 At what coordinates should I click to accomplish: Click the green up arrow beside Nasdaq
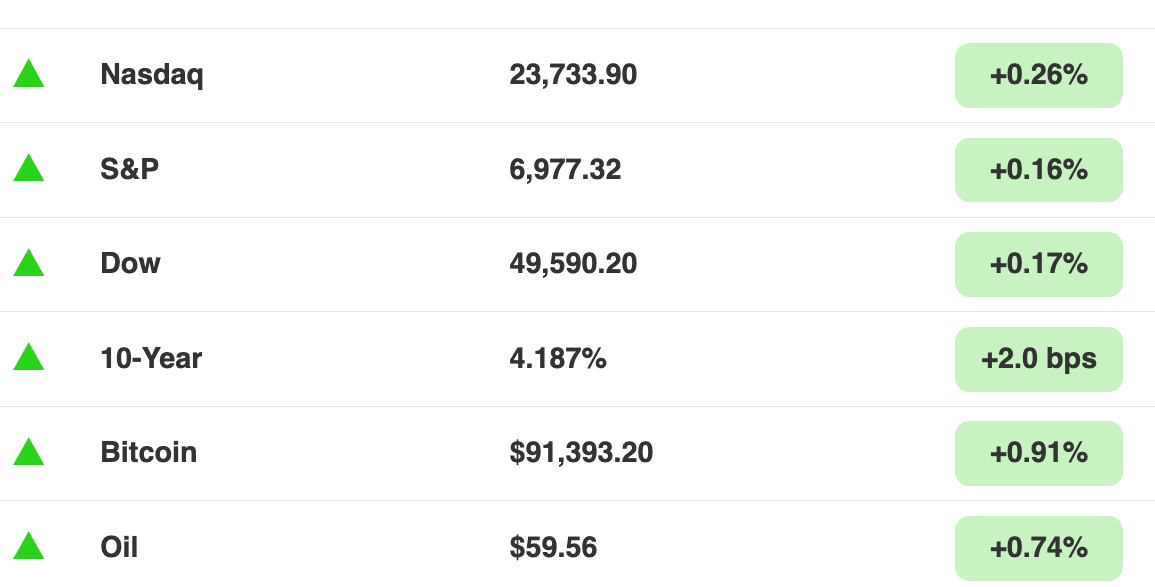(29, 74)
